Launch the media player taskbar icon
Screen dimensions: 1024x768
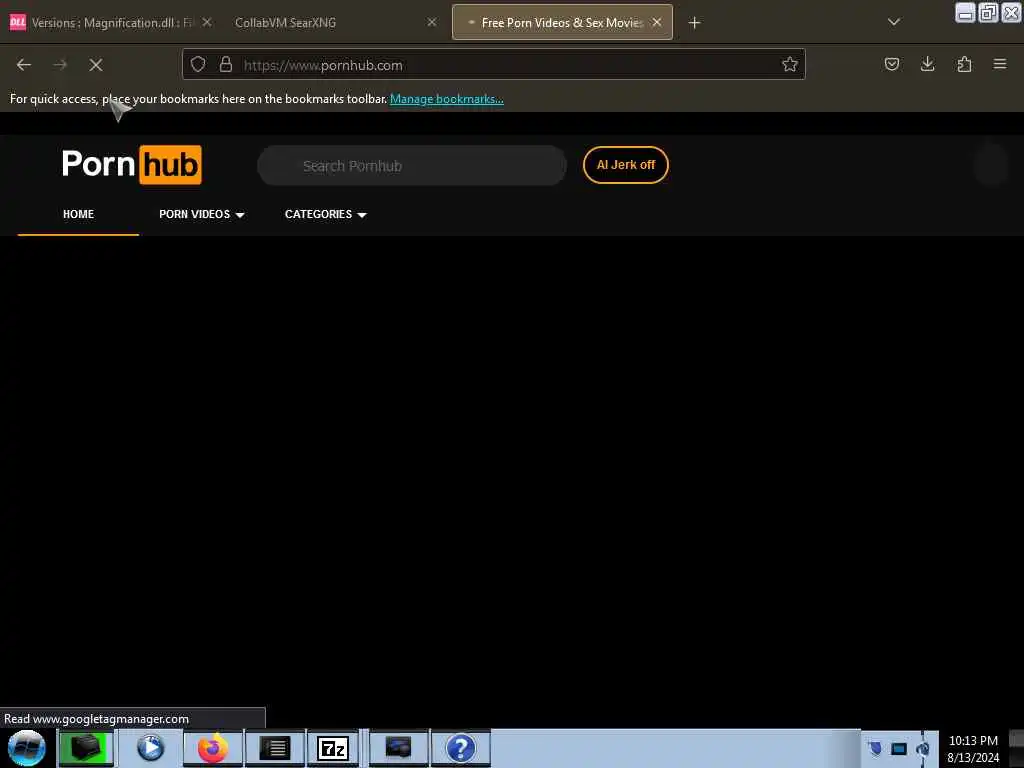[x=150, y=748]
